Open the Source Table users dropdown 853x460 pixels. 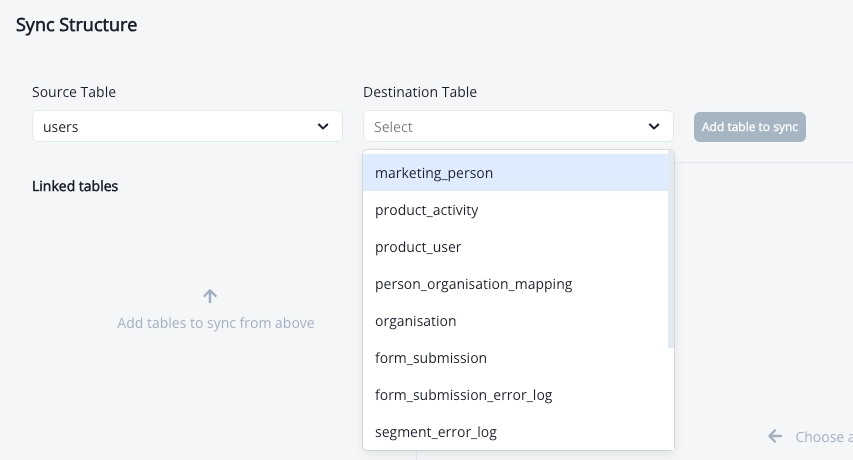point(187,126)
